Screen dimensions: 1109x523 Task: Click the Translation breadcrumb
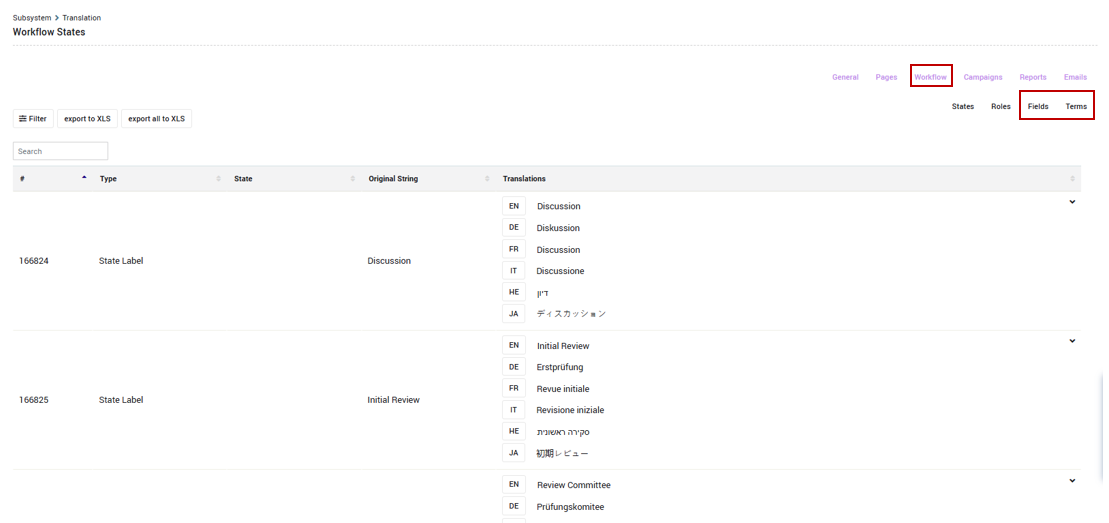click(x=81, y=17)
